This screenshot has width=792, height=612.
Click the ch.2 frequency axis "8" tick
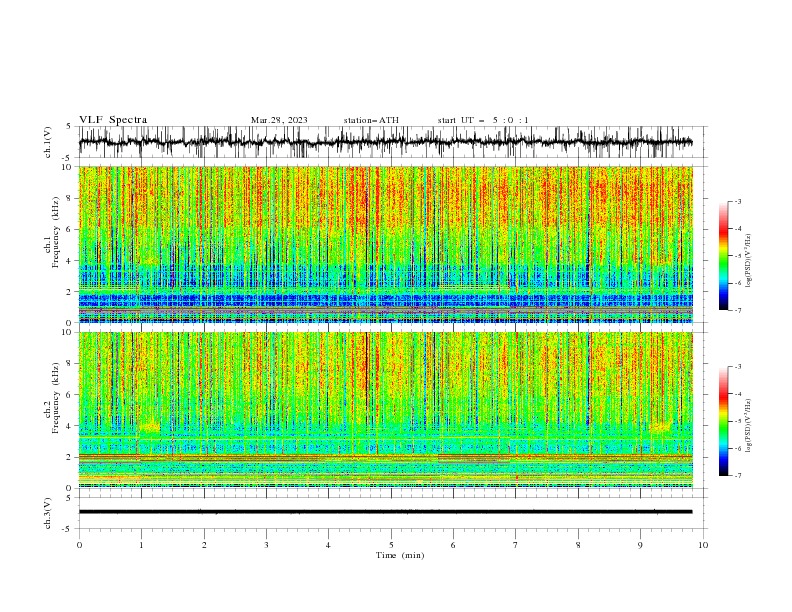(69, 364)
